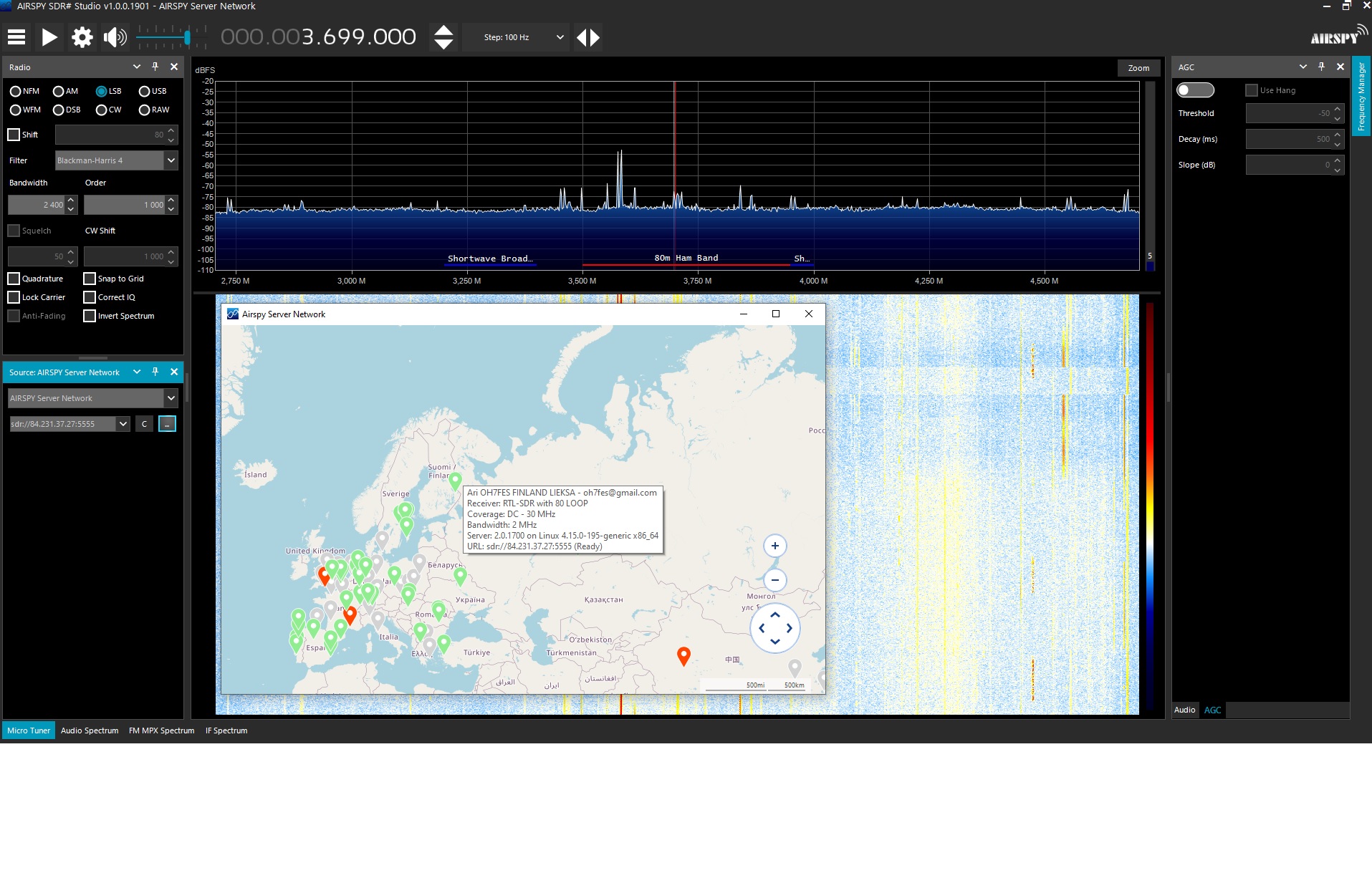Image resolution: width=1372 pixels, height=873 pixels.
Task: Select the USB demodulation mode
Action: coord(145,91)
